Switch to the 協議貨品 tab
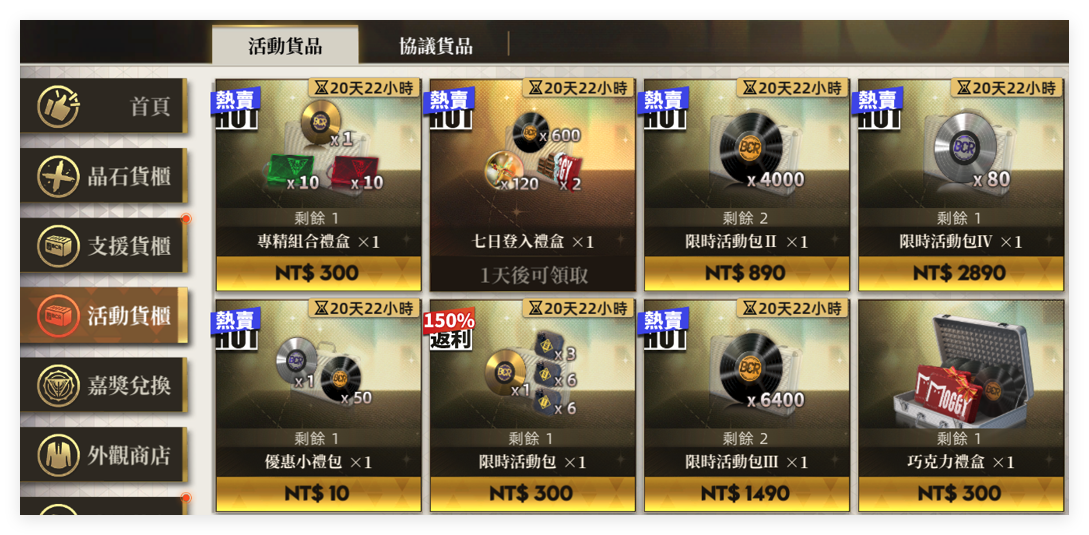This screenshot has height=535, width=1089. point(435,47)
